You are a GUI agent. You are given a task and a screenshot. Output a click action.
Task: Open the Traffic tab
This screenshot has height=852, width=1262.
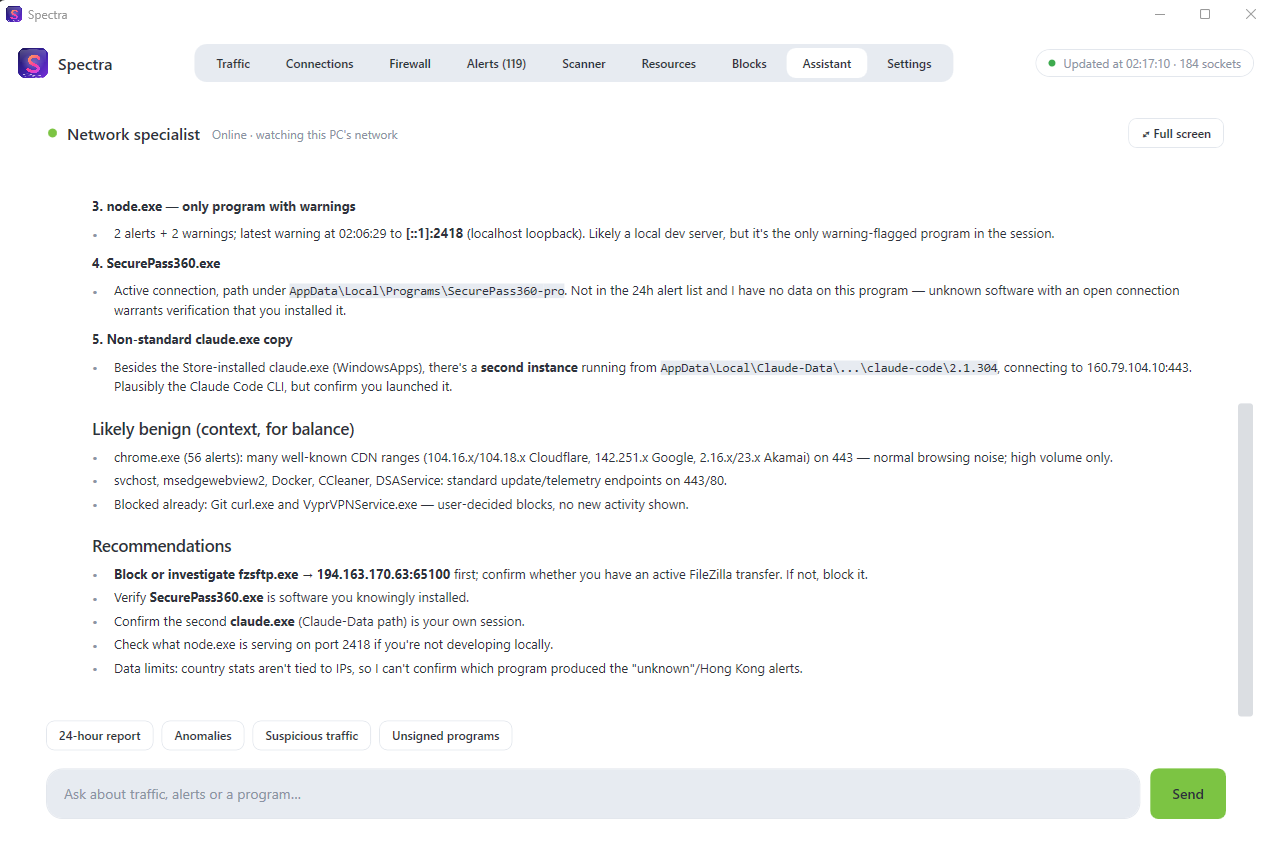click(x=233, y=63)
